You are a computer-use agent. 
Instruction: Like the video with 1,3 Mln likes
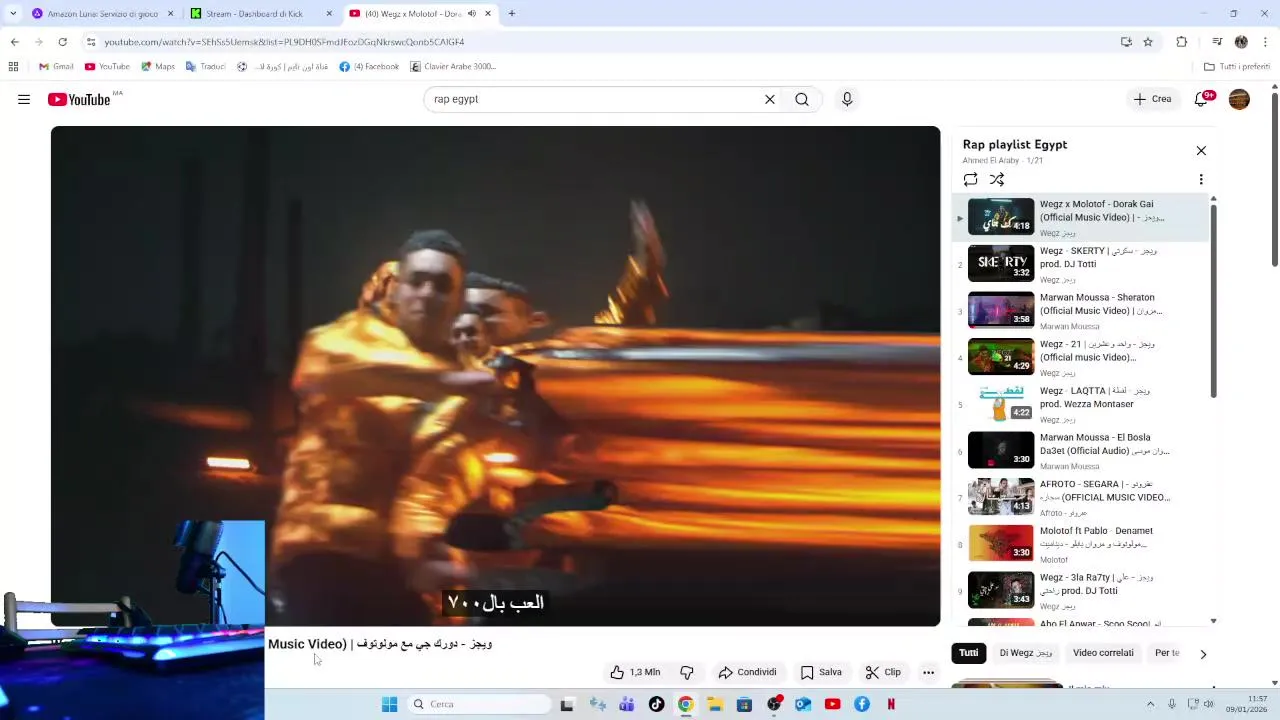pos(636,672)
